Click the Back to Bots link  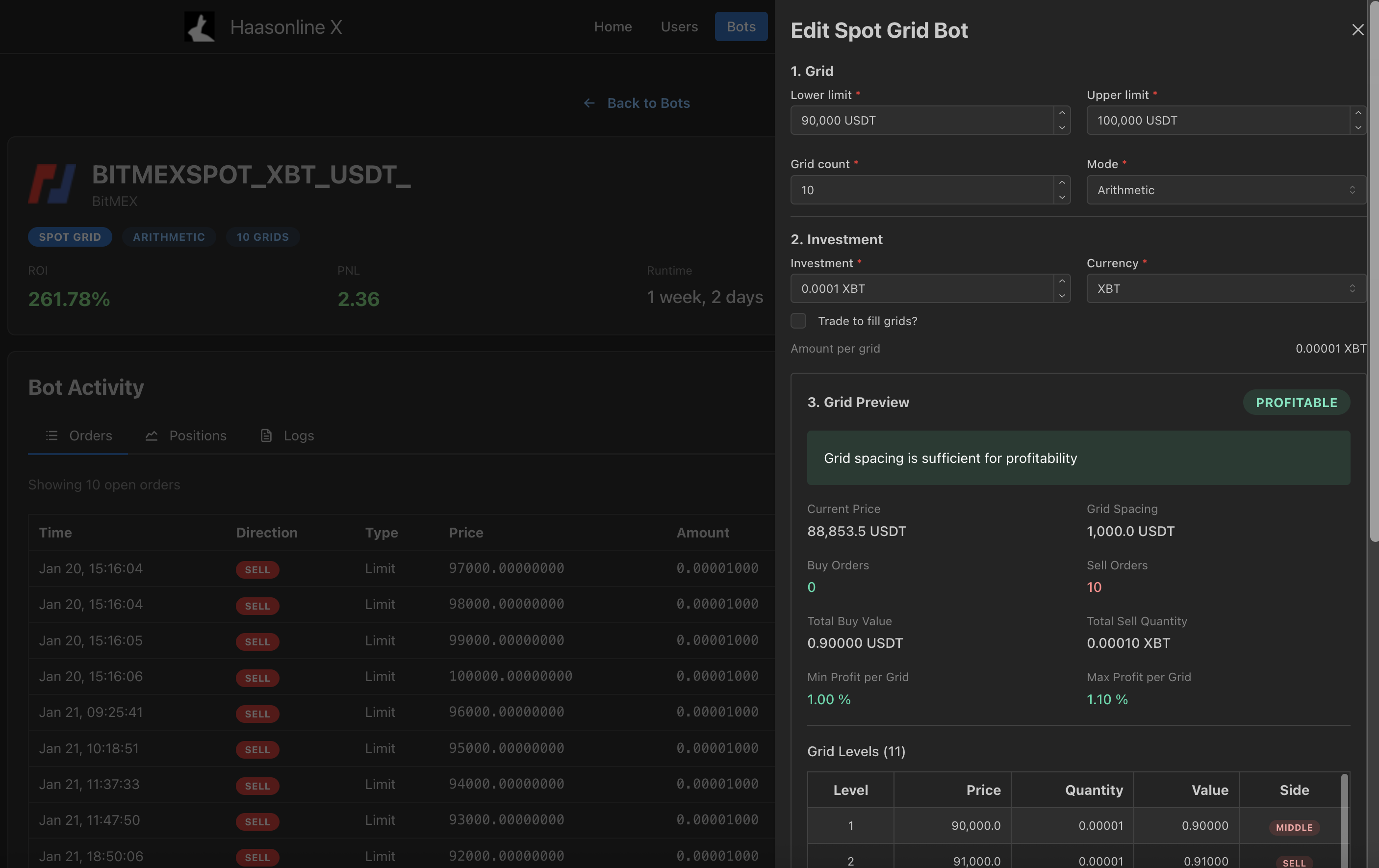(x=648, y=103)
